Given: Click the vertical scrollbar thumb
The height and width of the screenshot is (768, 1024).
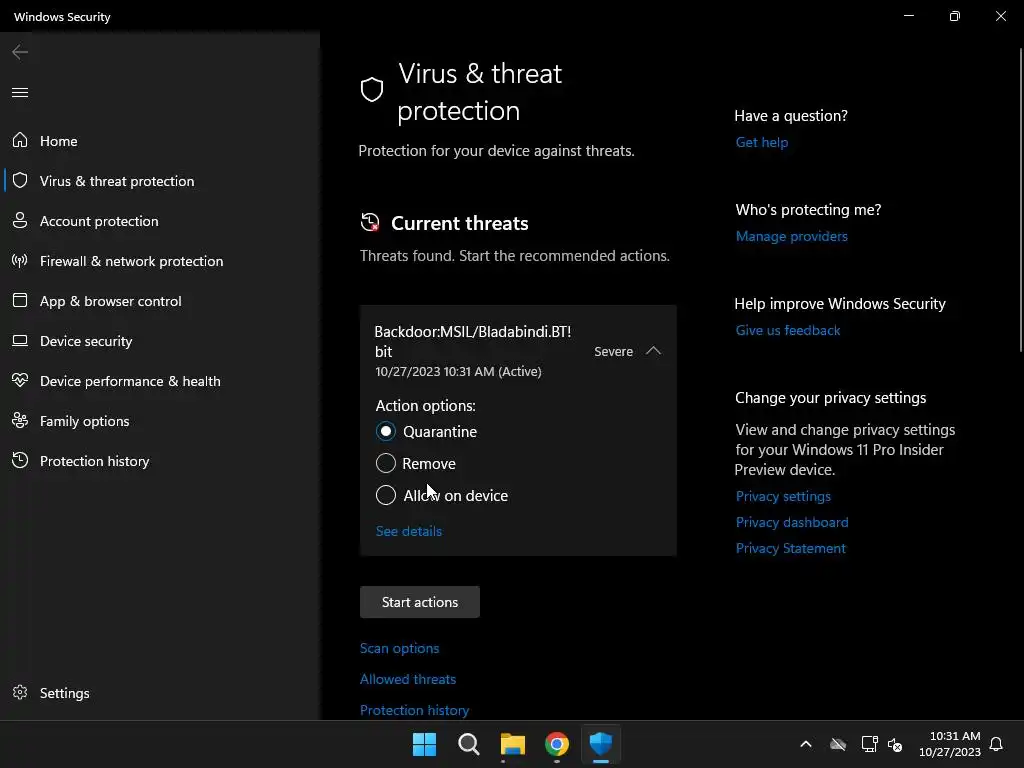Looking at the screenshot, I should [1020, 200].
